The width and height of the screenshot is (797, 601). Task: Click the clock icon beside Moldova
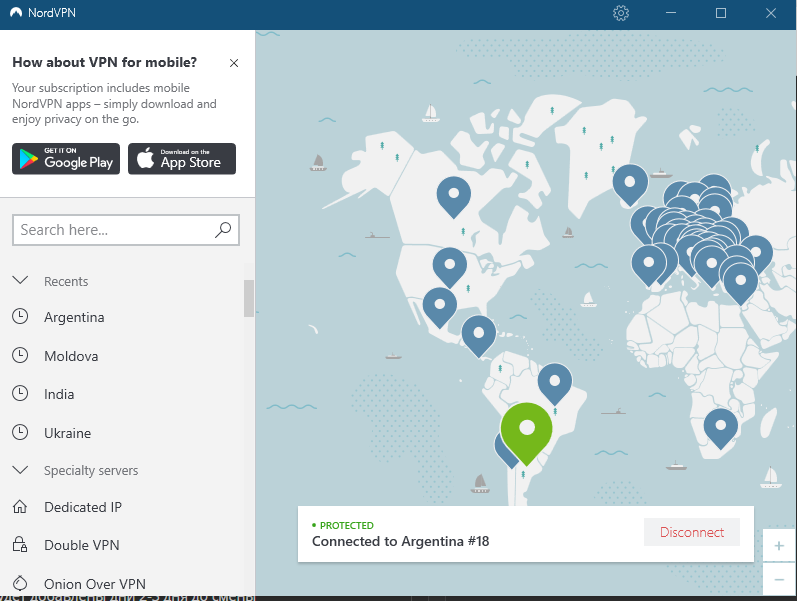(20, 355)
